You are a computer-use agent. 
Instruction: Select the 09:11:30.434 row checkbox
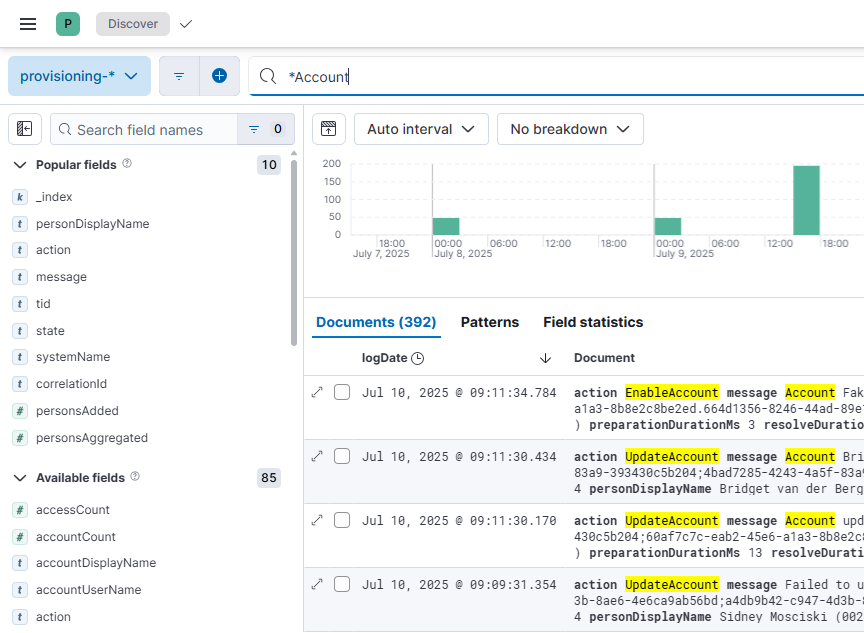342,456
